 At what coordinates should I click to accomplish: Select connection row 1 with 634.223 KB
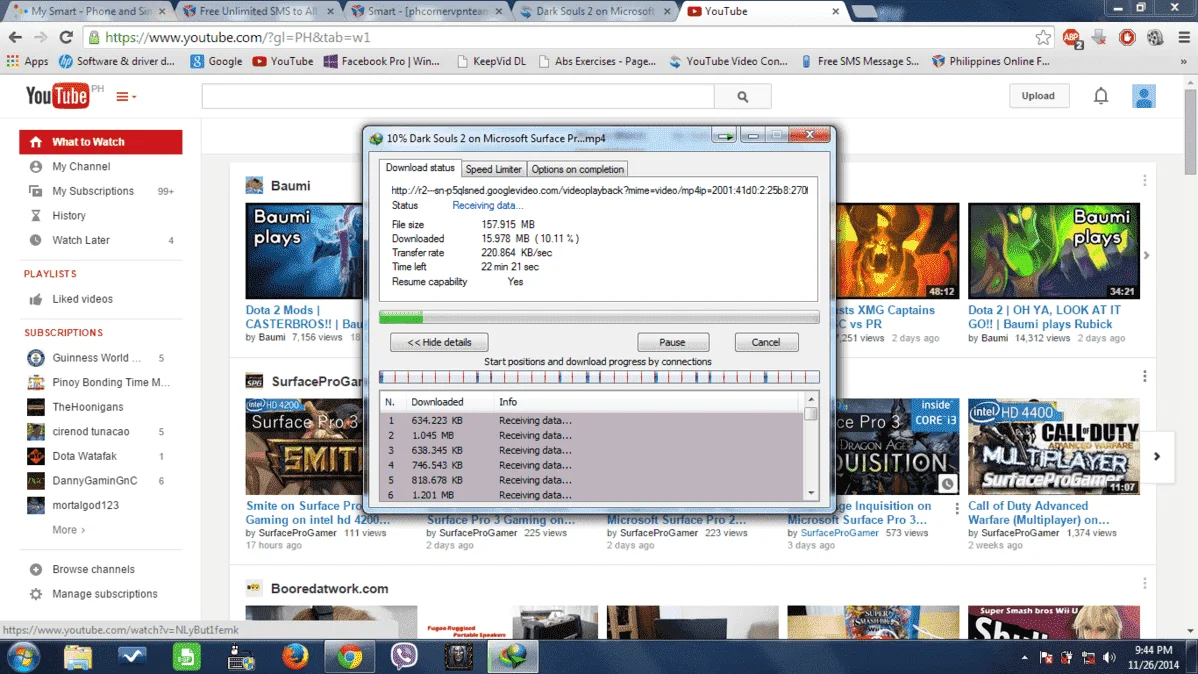pos(591,420)
